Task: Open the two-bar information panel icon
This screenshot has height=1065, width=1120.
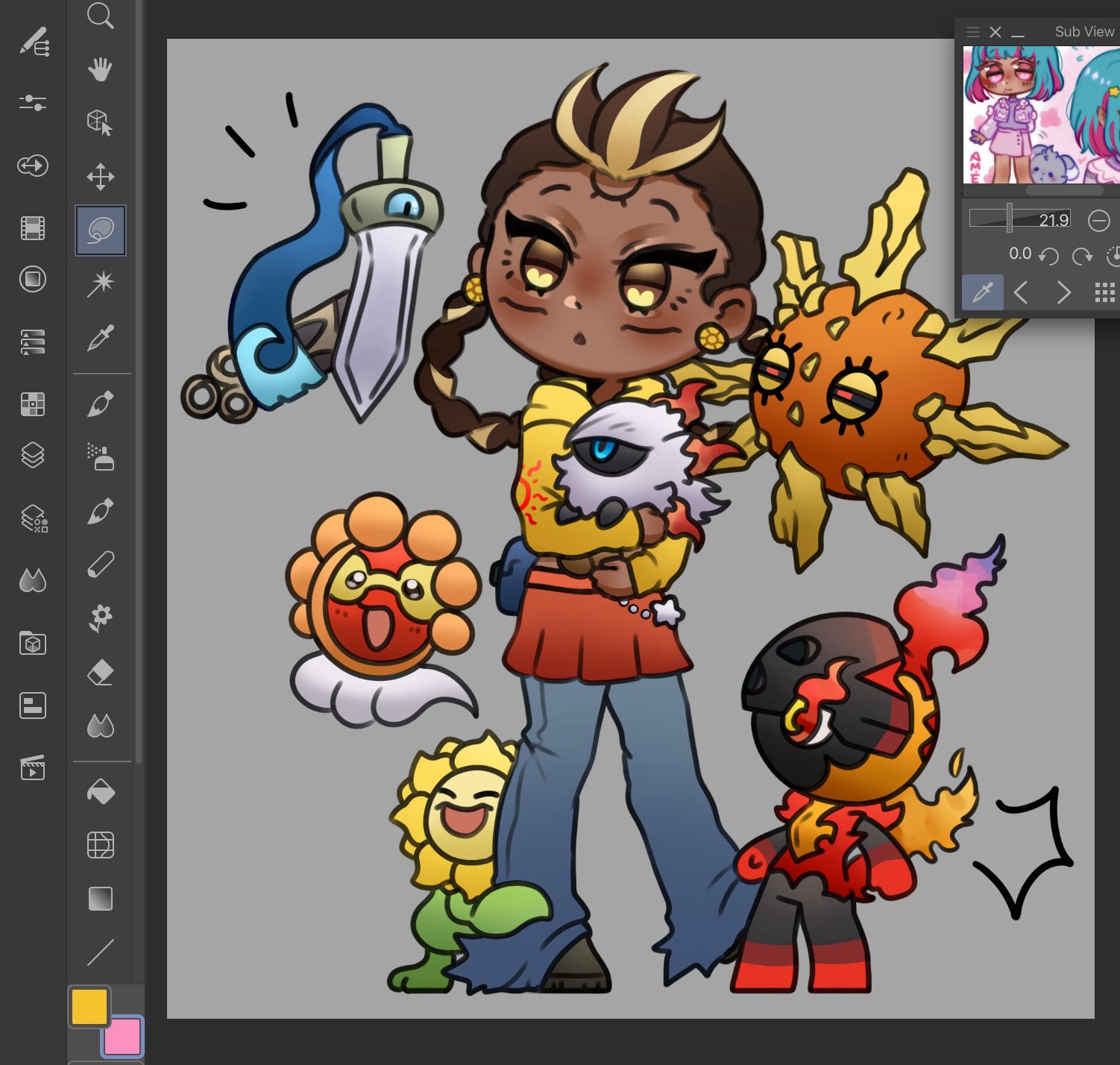Action: (33, 706)
